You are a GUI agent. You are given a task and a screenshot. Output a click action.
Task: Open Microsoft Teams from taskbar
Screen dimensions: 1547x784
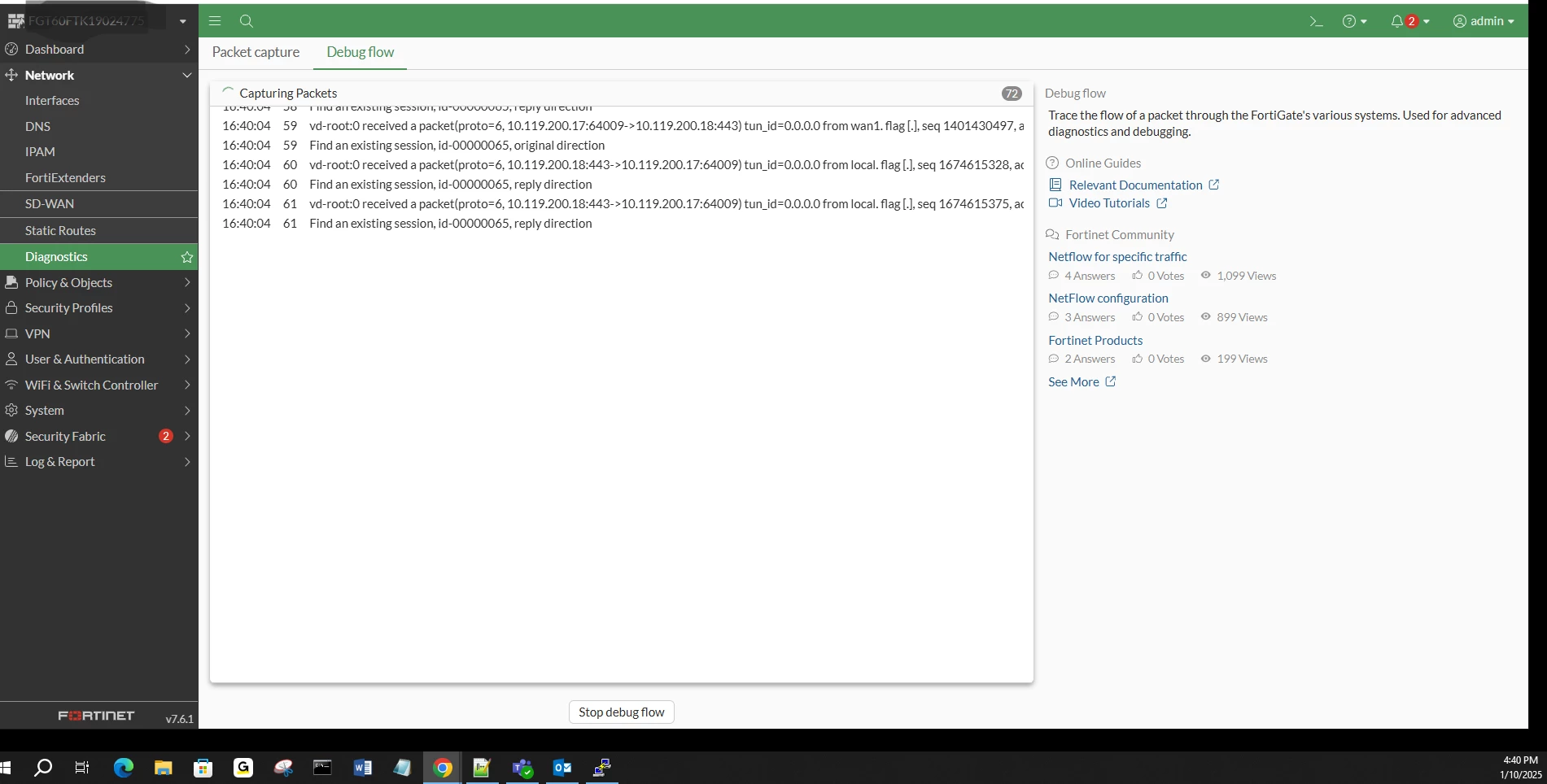click(x=522, y=768)
